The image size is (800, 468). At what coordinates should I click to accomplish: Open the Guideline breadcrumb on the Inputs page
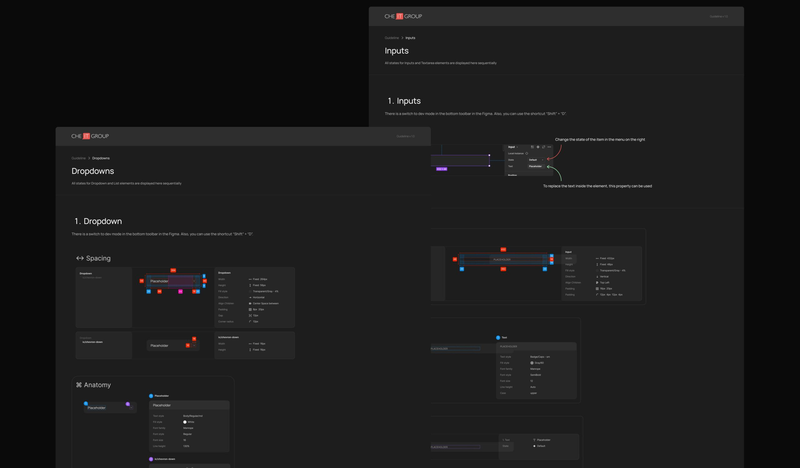[392, 38]
